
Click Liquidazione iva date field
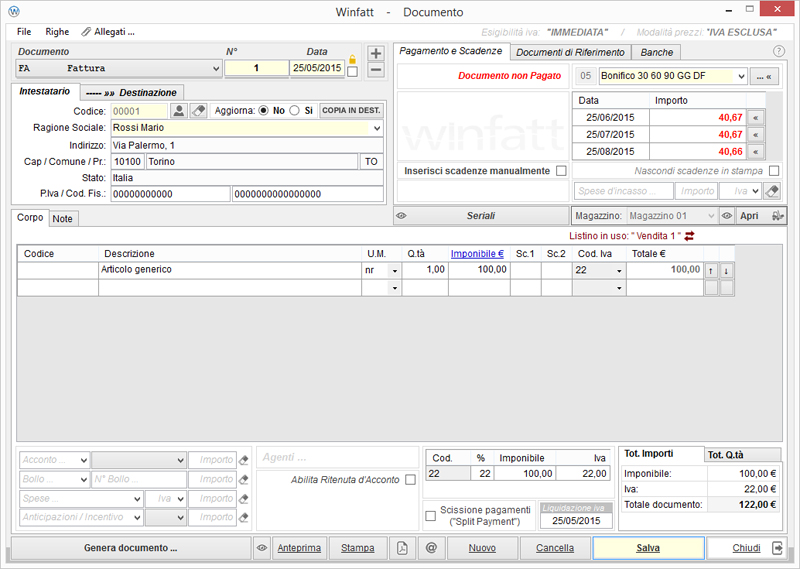click(576, 521)
